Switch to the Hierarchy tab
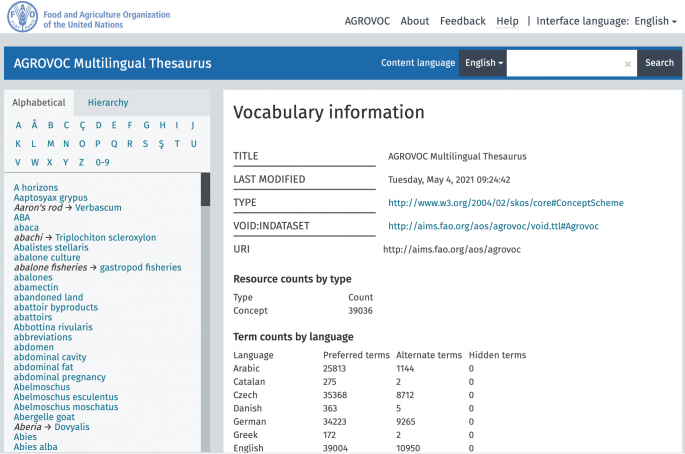 coord(108,103)
